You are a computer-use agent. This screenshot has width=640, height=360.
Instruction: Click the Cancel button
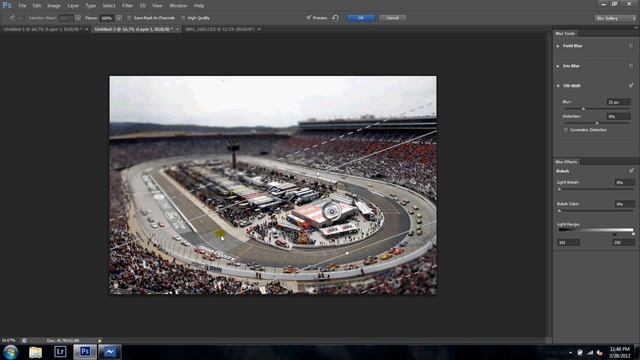pos(392,18)
